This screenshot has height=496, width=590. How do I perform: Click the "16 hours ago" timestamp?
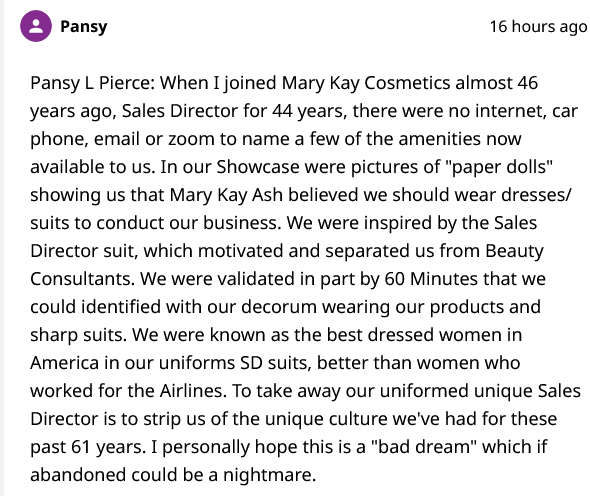pos(538,27)
